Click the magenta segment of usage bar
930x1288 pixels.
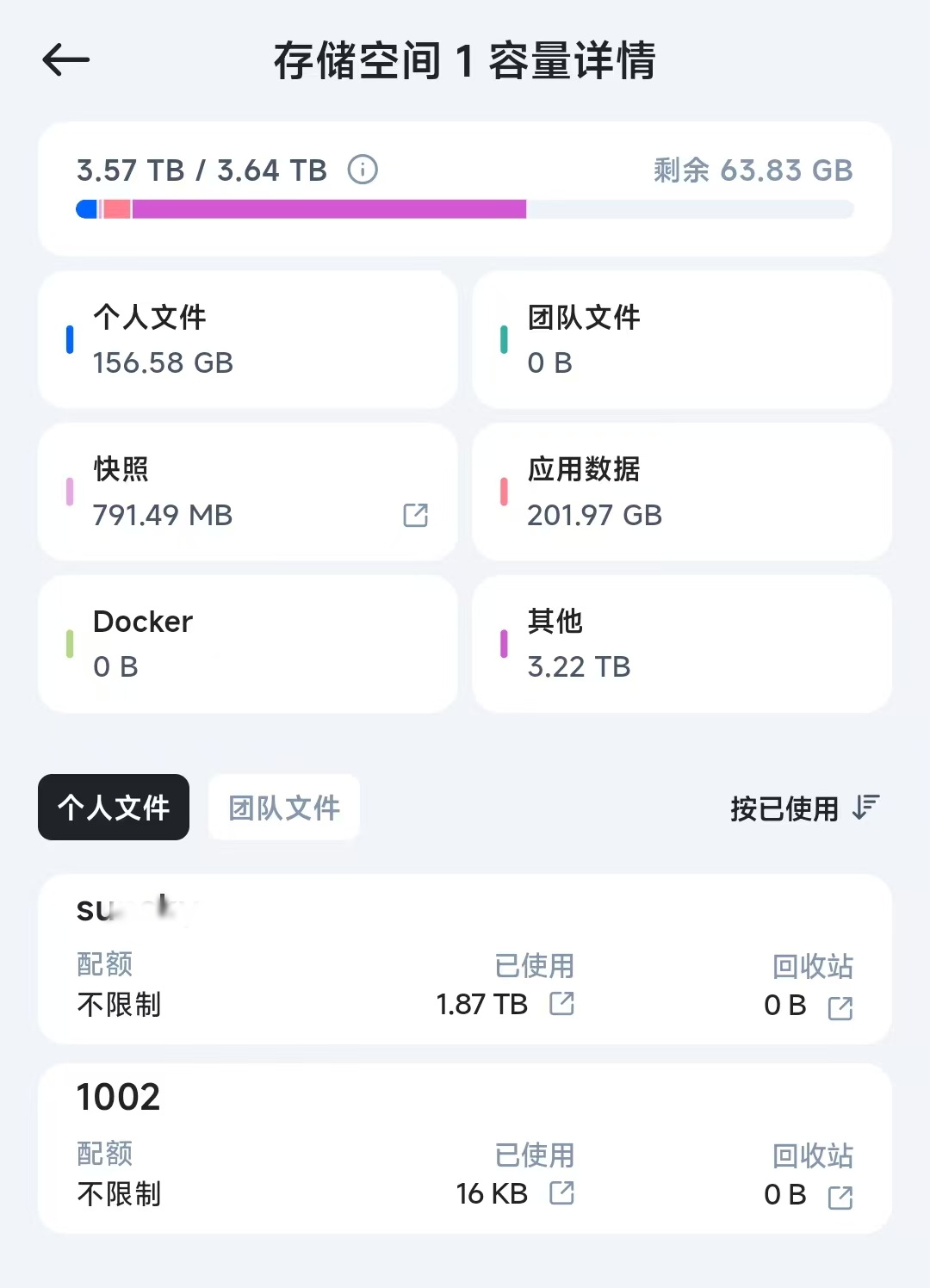[327, 209]
